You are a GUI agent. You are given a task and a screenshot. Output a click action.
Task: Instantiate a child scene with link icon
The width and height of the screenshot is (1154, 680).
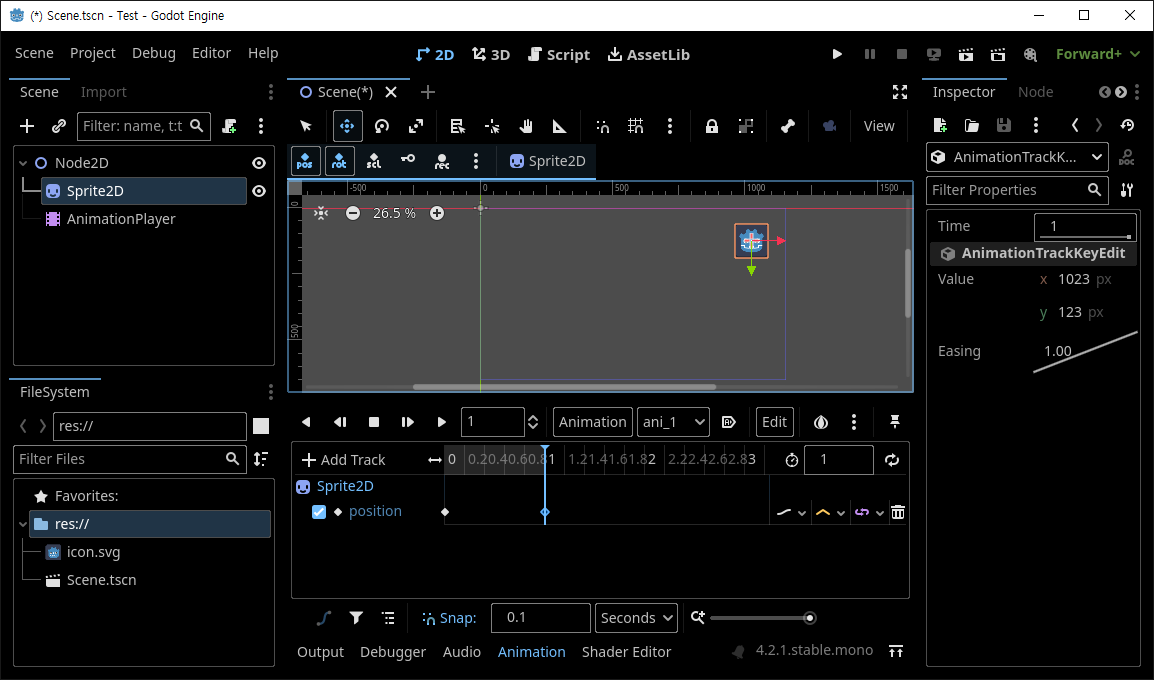point(59,126)
